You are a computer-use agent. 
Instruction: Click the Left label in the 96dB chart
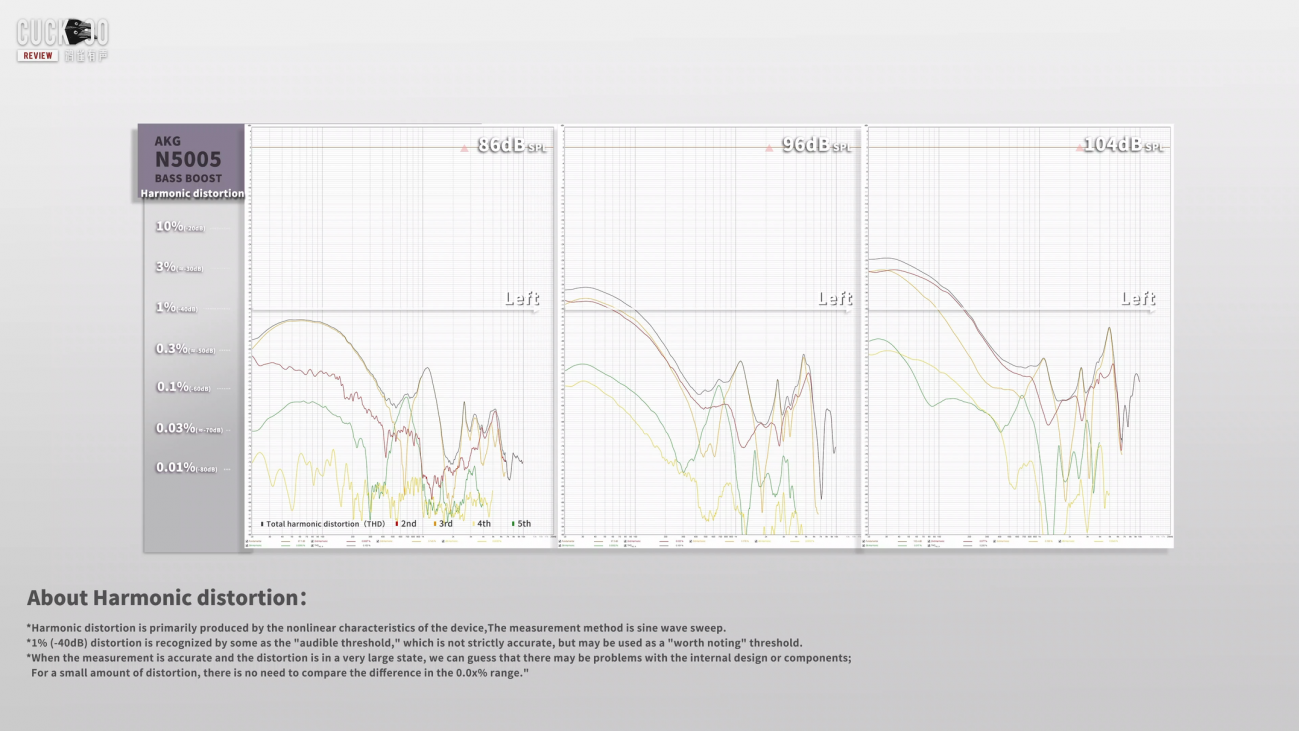(834, 298)
